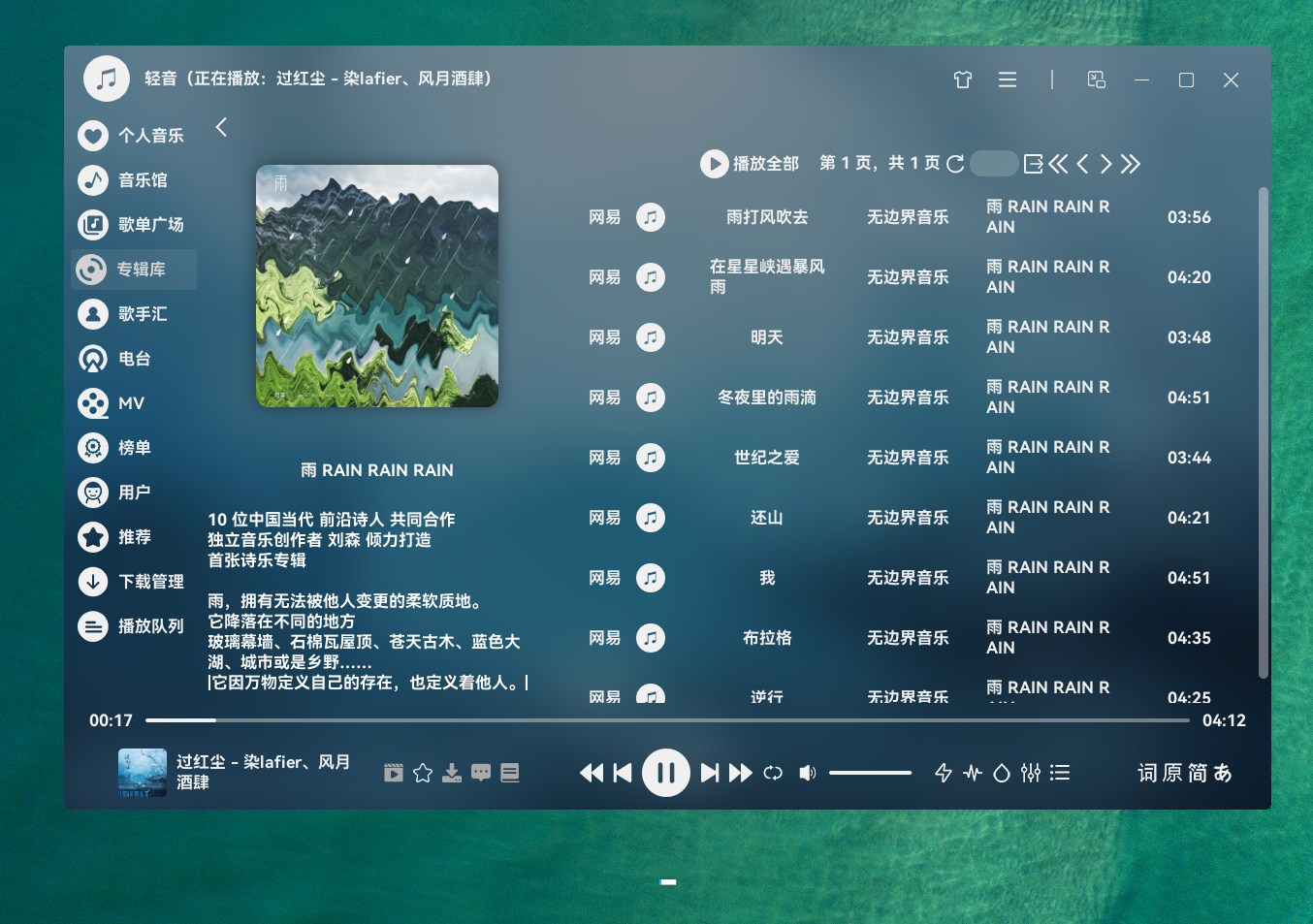1313x924 pixels.
Task: Open comments for the current song
Action: point(481,773)
